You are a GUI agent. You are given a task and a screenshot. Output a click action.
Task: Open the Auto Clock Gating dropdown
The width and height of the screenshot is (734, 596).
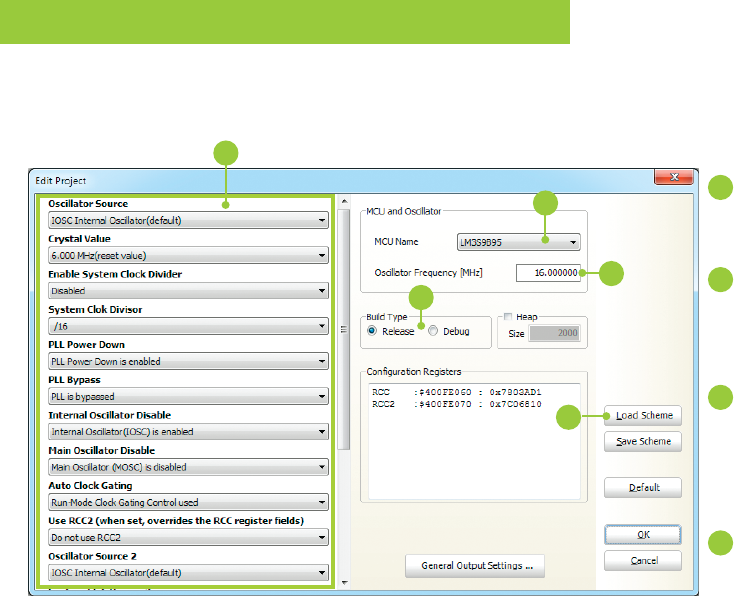[x=188, y=502]
